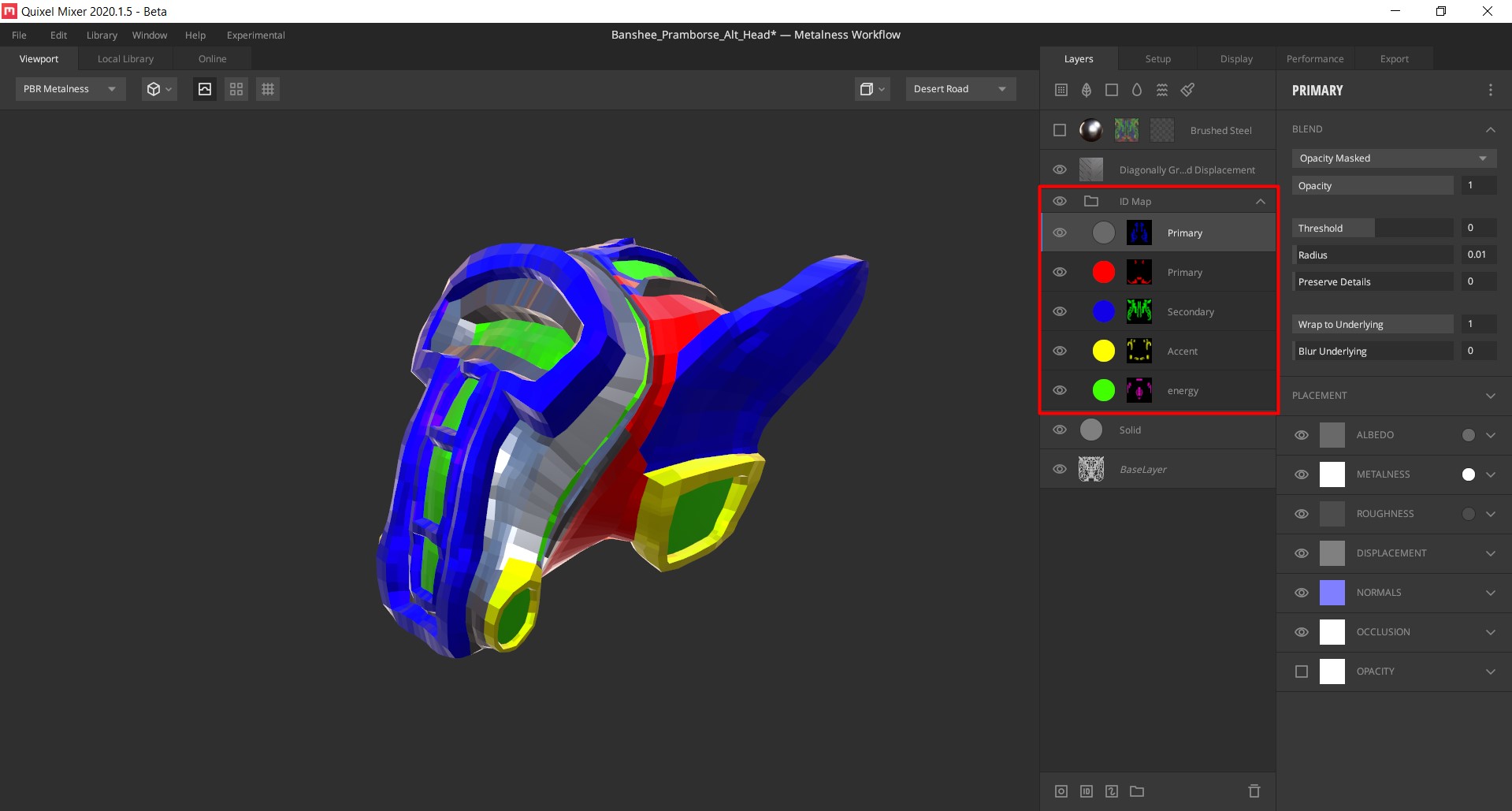
Task: Enable the Brushed Steel layer checkbox
Action: pyautogui.click(x=1060, y=130)
